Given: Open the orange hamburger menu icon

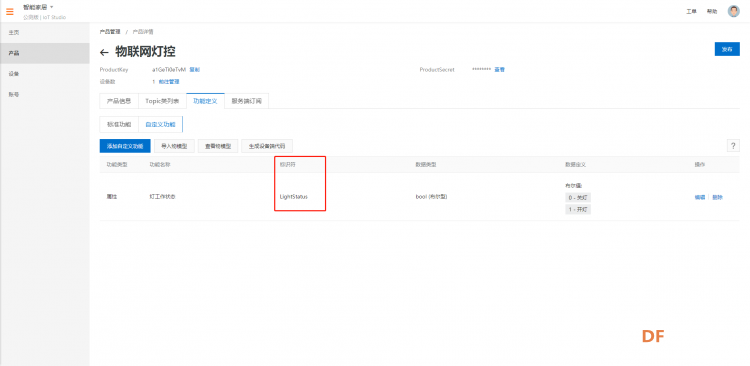Looking at the screenshot, I should 10,11.
